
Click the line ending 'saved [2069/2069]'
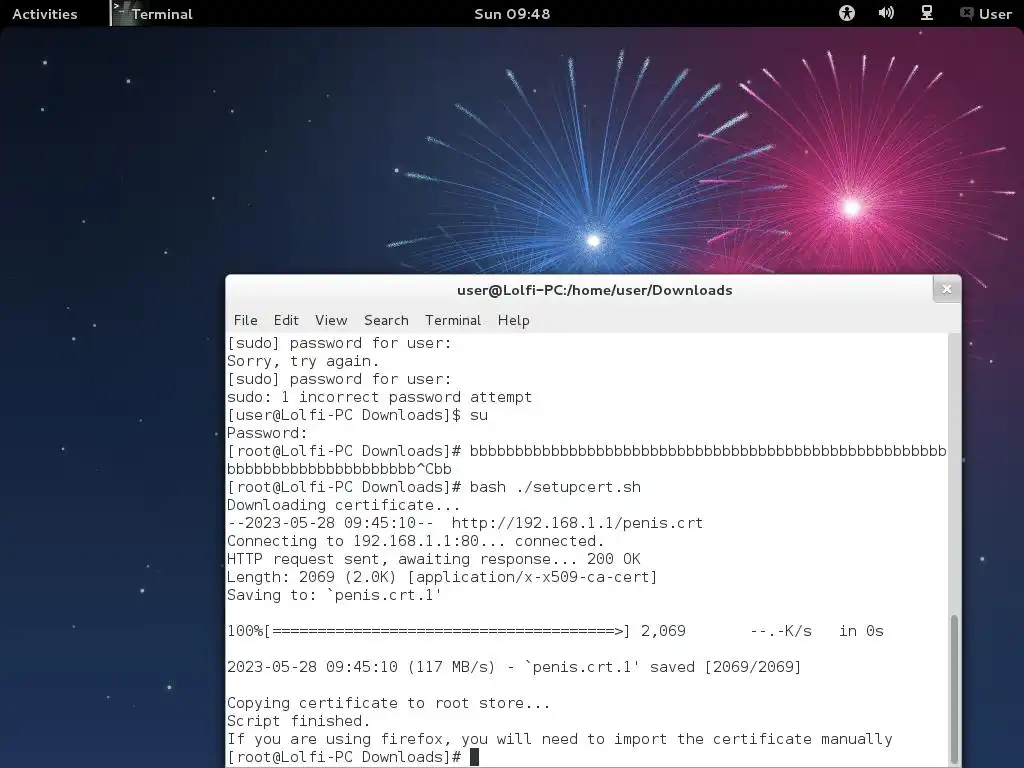pos(514,667)
